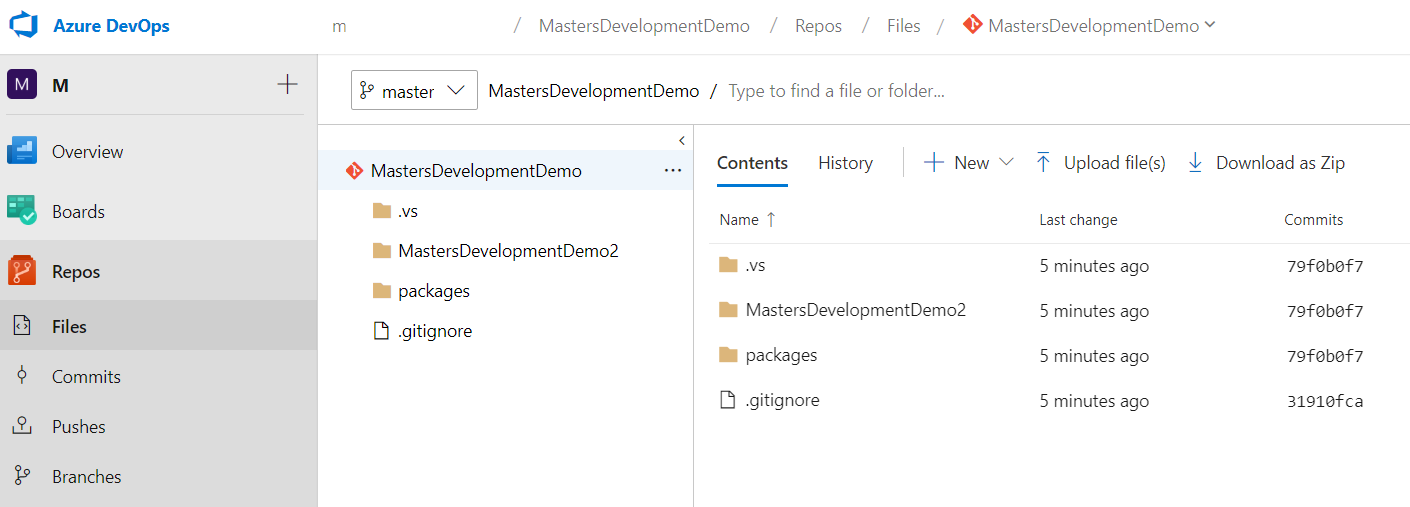The height and width of the screenshot is (507, 1410).
Task: Click the branch icon in master selector
Action: 367,91
